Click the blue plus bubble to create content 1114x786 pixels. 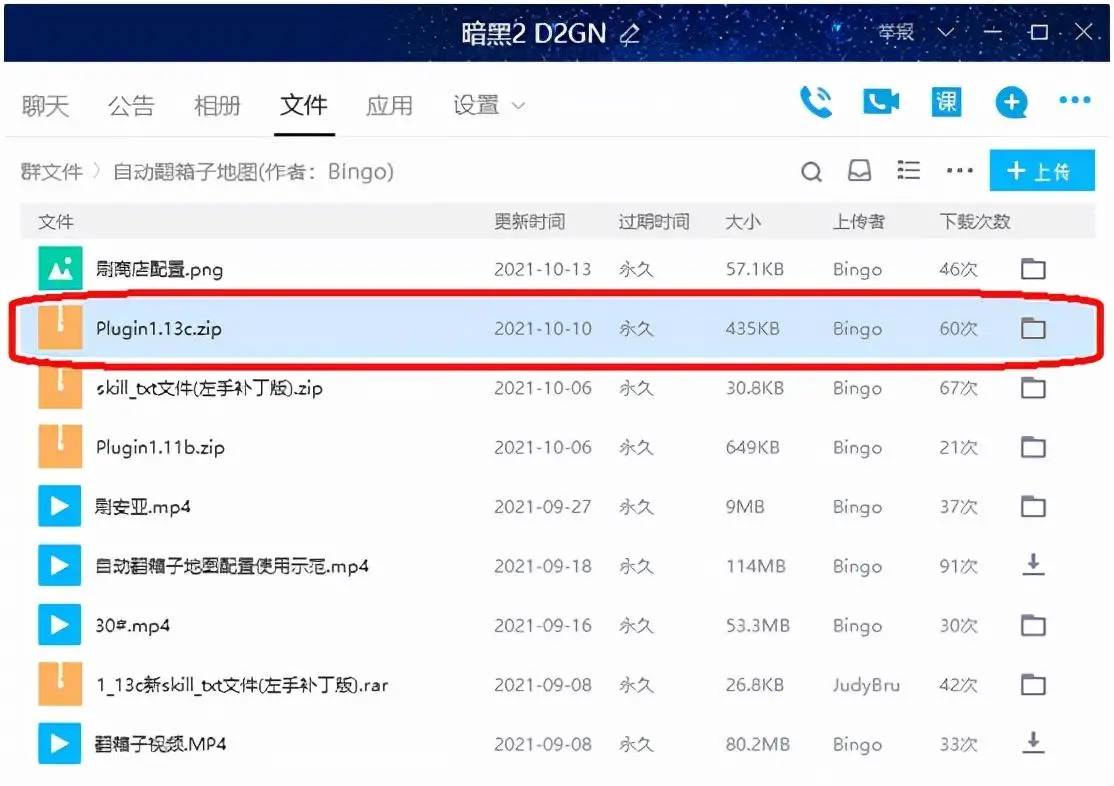1011,102
